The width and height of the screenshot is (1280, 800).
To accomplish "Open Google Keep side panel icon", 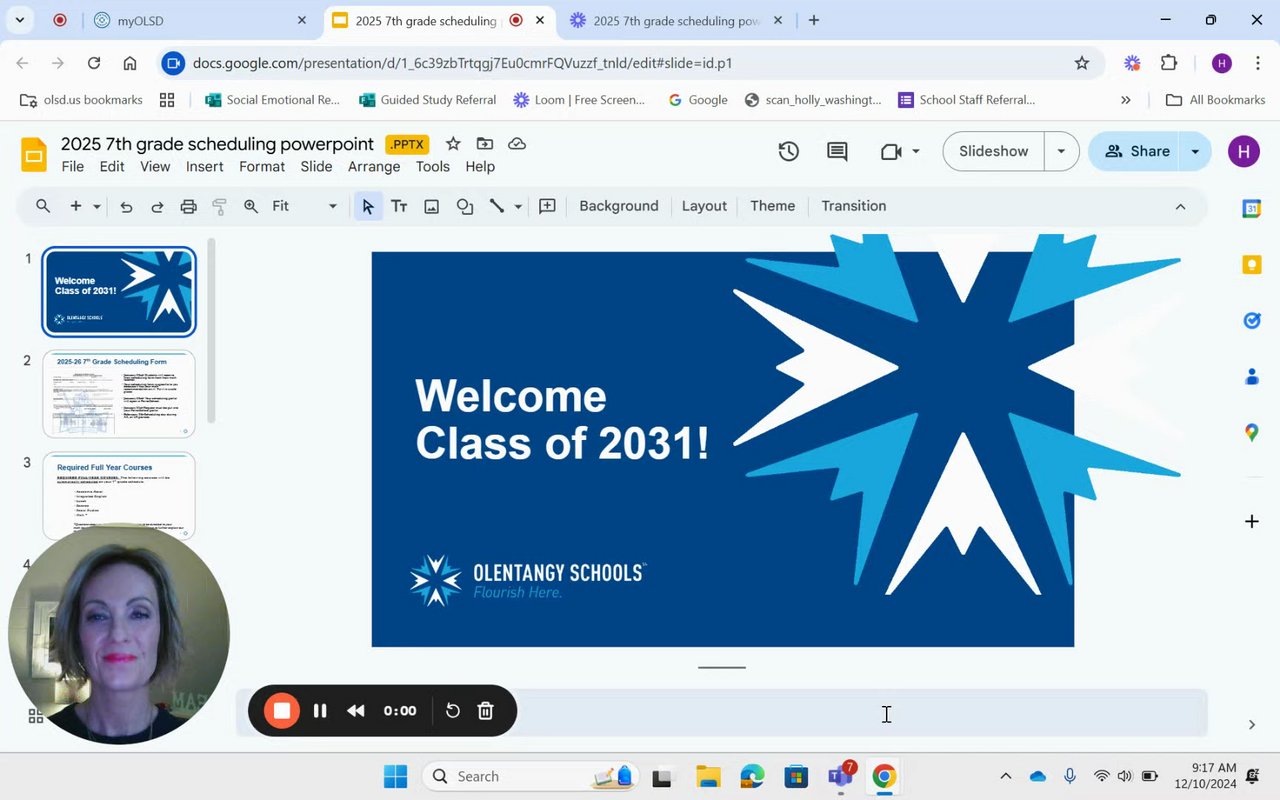I will click(1251, 265).
